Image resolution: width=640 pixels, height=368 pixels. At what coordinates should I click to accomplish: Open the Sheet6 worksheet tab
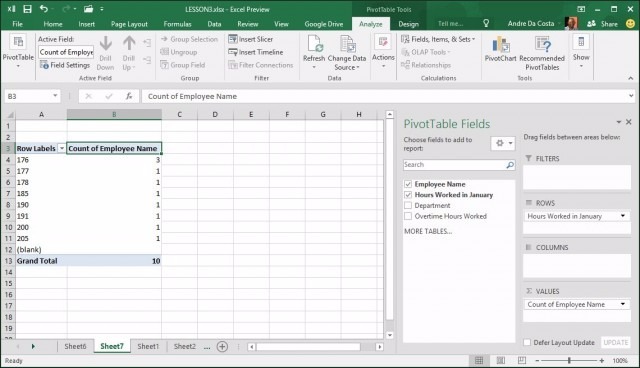(75, 346)
